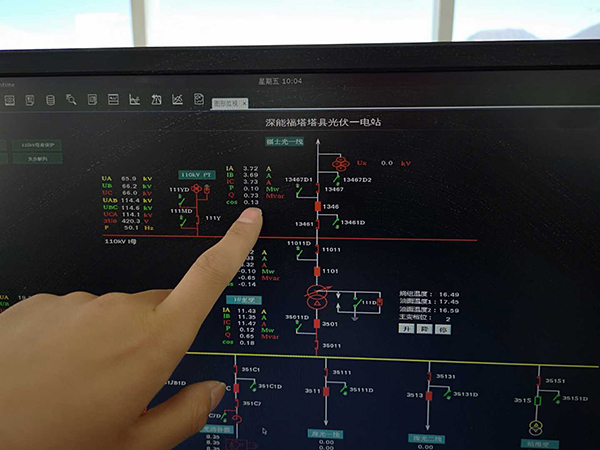This screenshot has height=450, width=600.
Task: Select the 111YD PT symbol
Action: [x=196, y=189]
